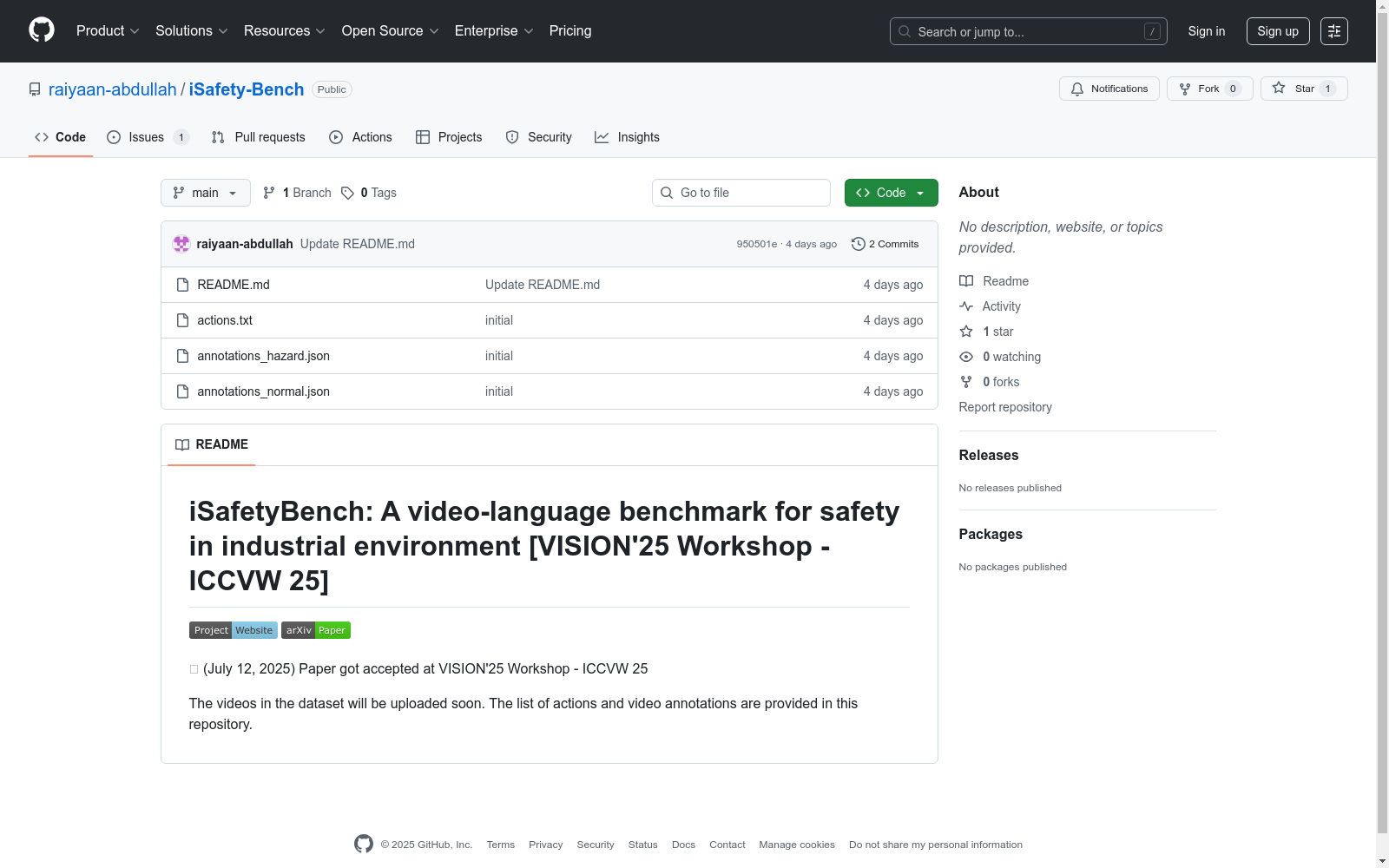Focus the Go to file input
1389x868 pixels.
click(x=741, y=193)
